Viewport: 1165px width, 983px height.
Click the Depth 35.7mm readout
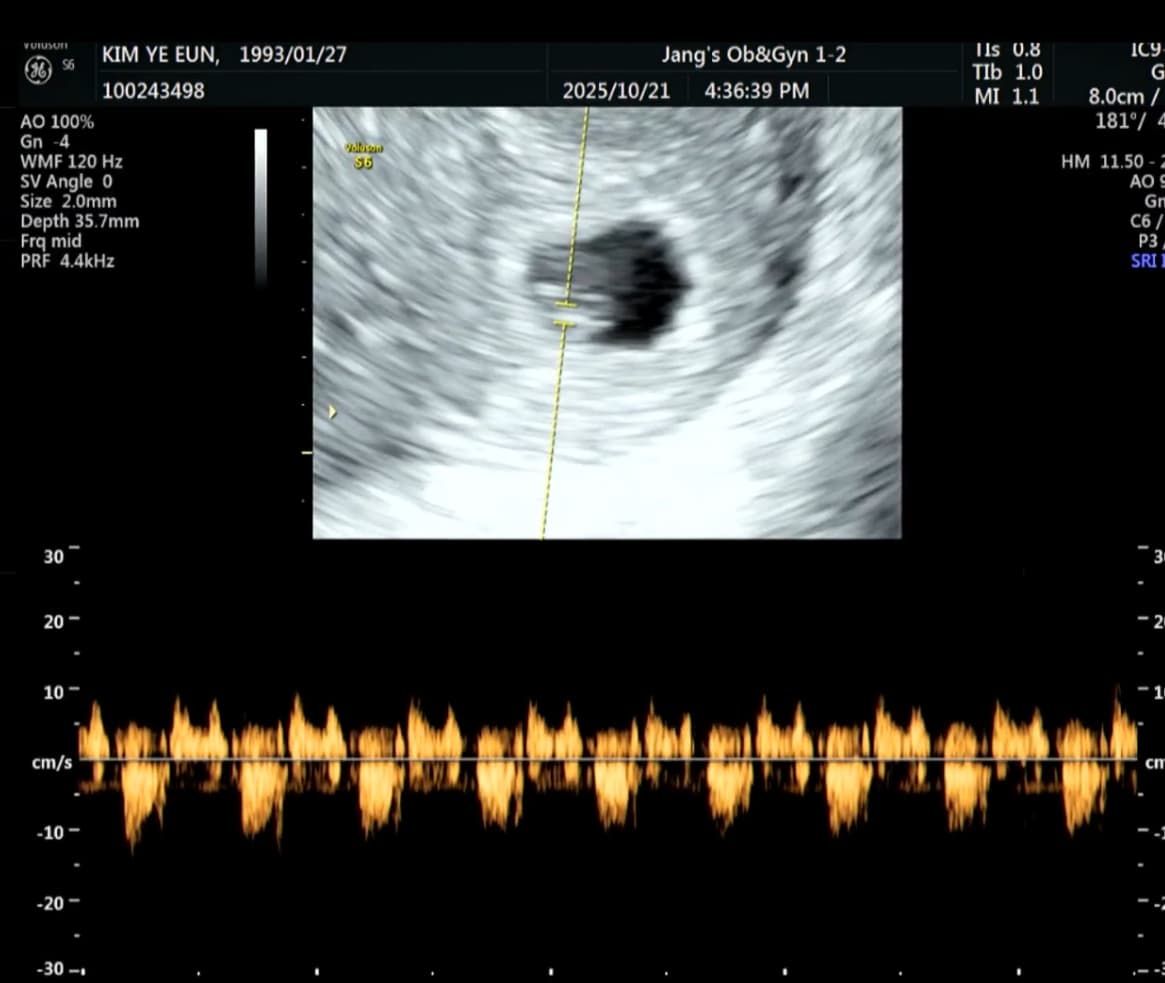click(79, 221)
